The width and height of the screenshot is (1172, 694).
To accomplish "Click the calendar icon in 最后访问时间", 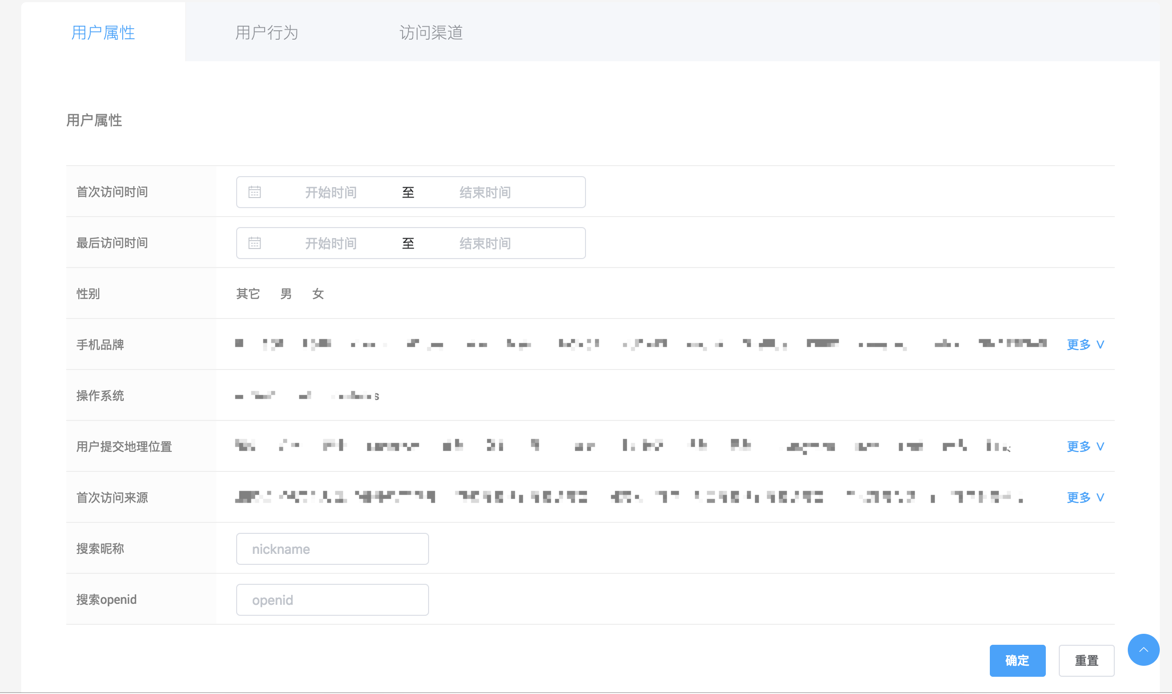I will point(255,243).
